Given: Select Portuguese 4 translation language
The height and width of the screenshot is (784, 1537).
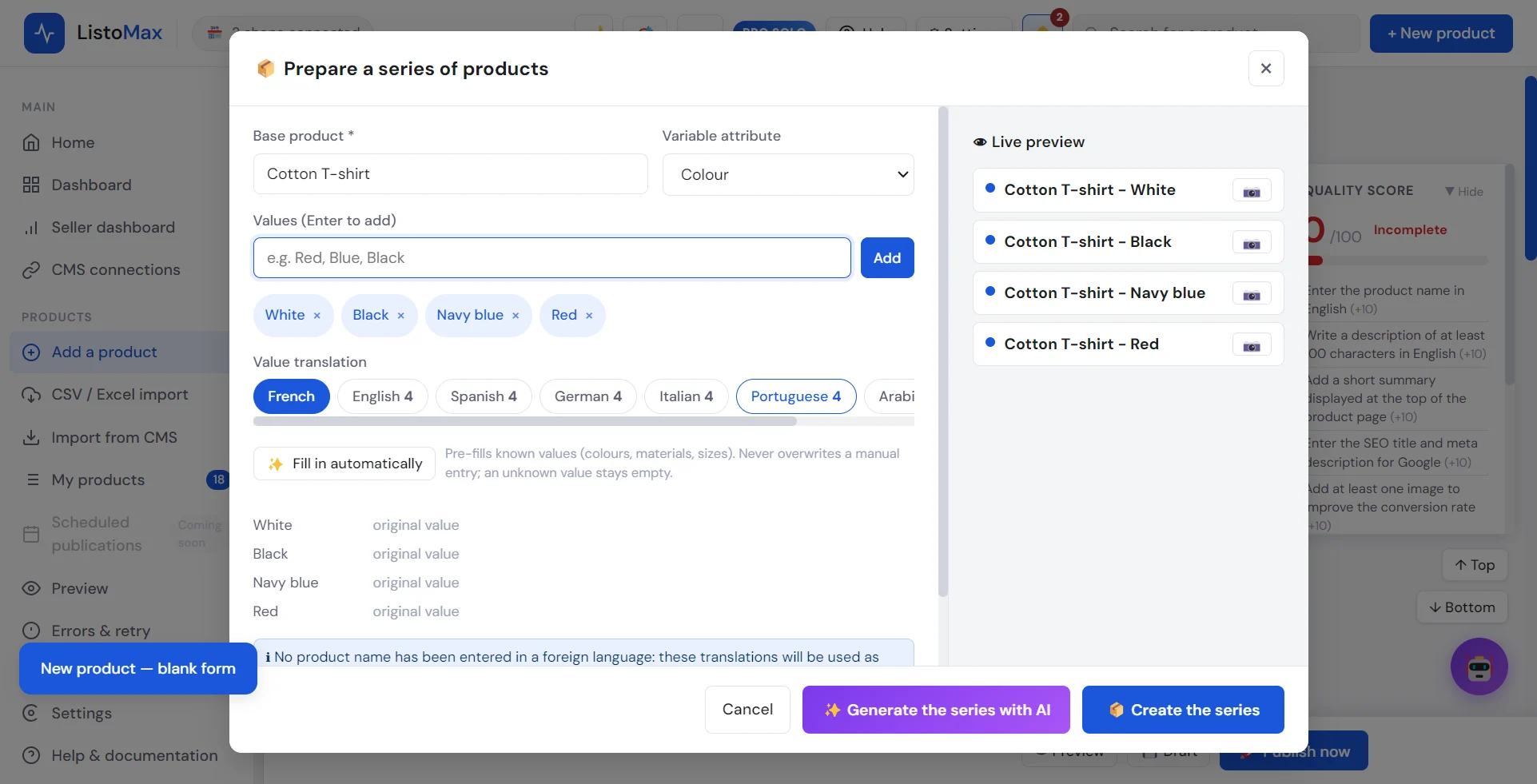Looking at the screenshot, I should pos(795,396).
